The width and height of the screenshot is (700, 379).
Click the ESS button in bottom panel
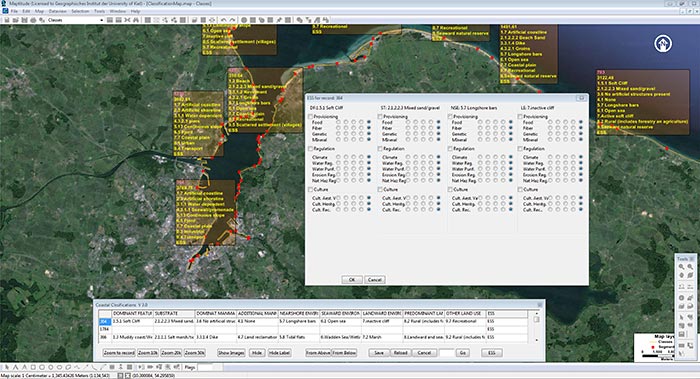492,353
